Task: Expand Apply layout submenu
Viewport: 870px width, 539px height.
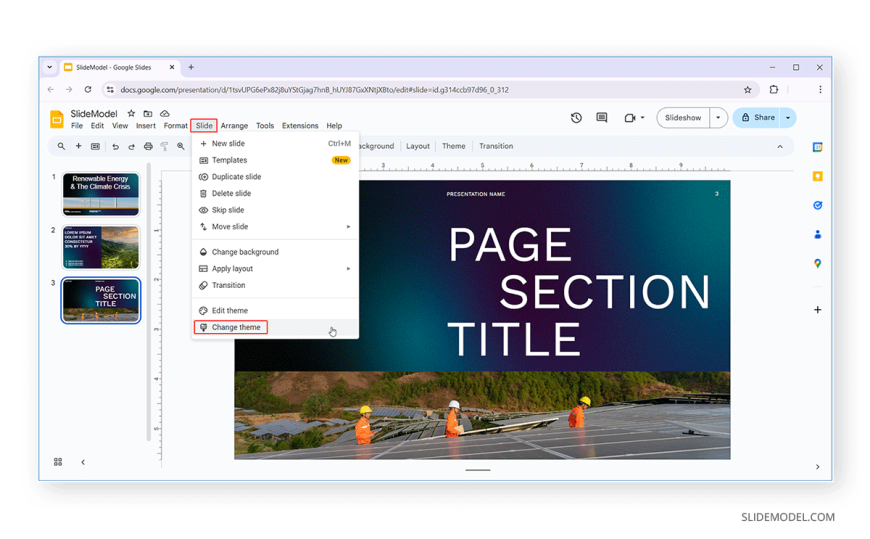Action: point(348,269)
